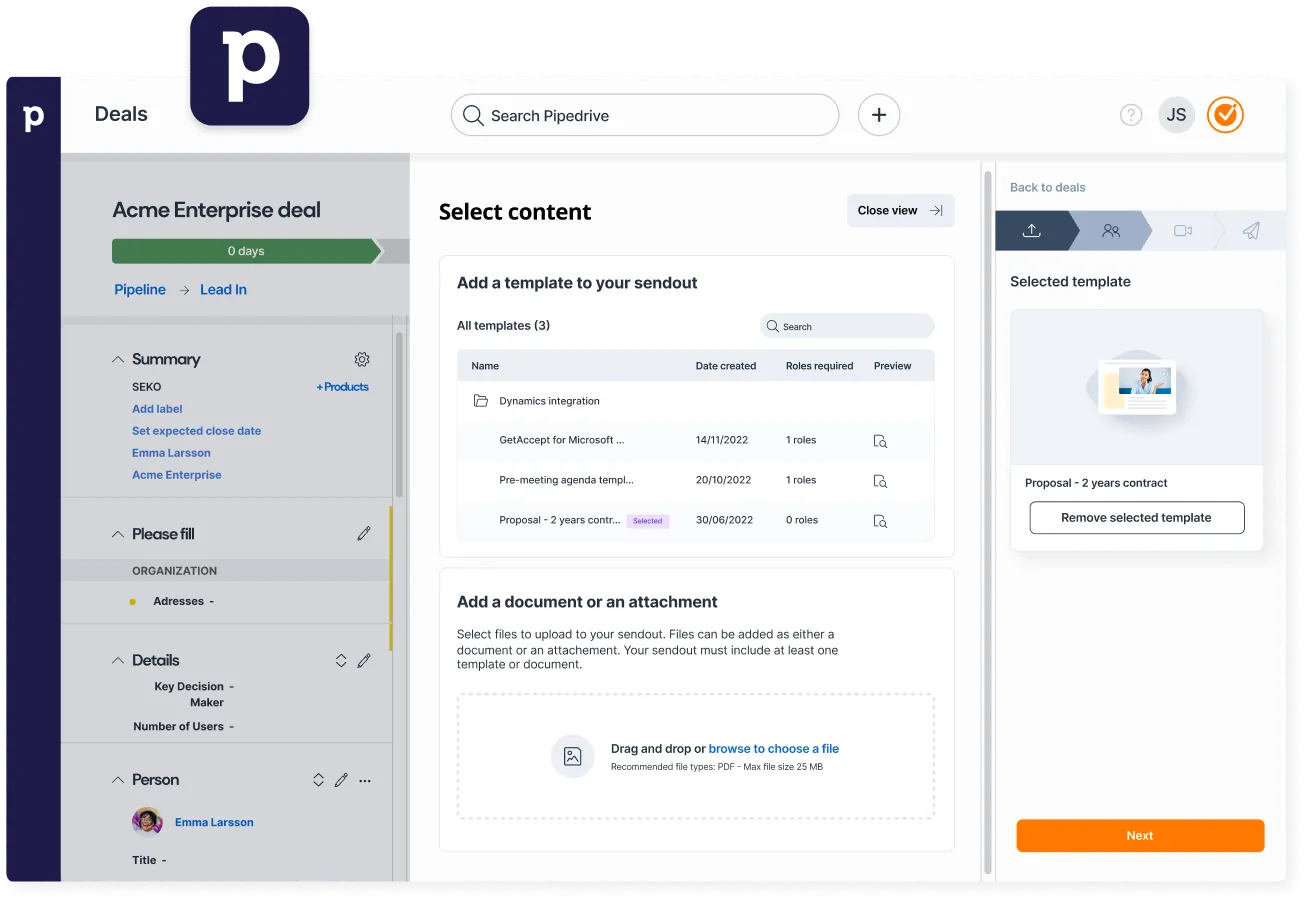Go to the recipients step tab
Screen dimensions: 1306x900
click(1110, 231)
